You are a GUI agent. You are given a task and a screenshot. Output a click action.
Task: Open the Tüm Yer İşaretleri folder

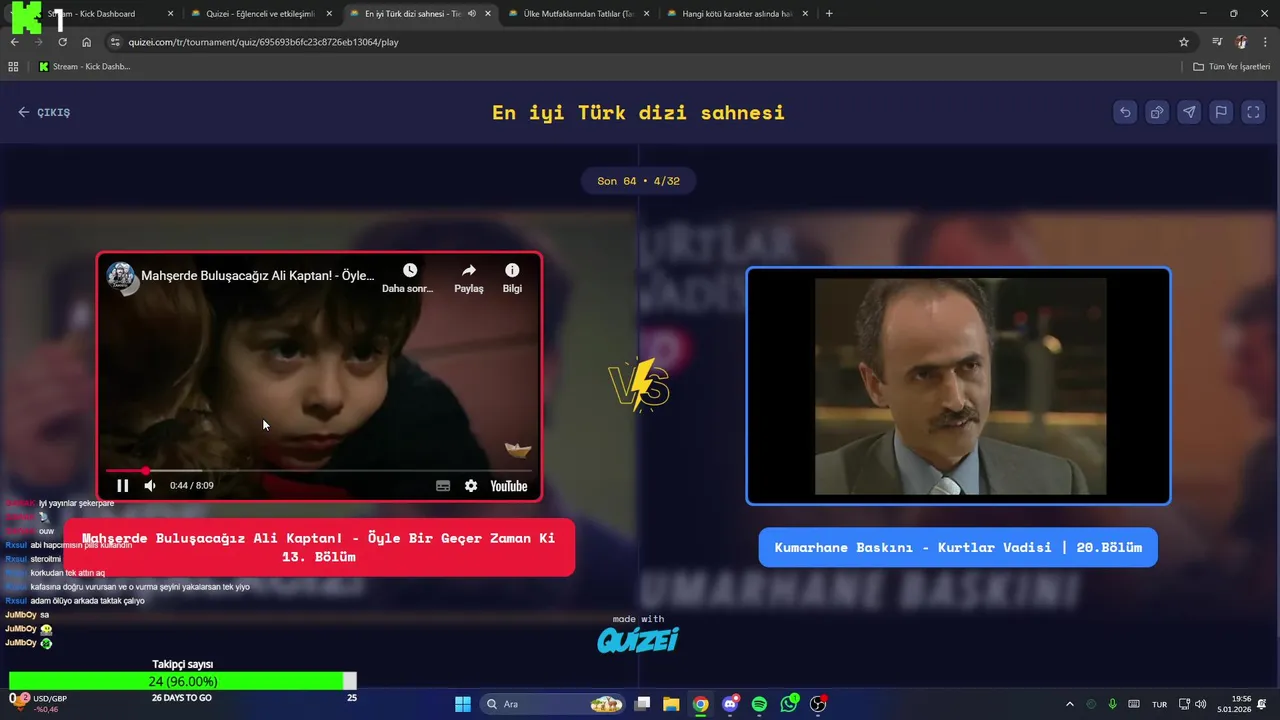(1231, 67)
